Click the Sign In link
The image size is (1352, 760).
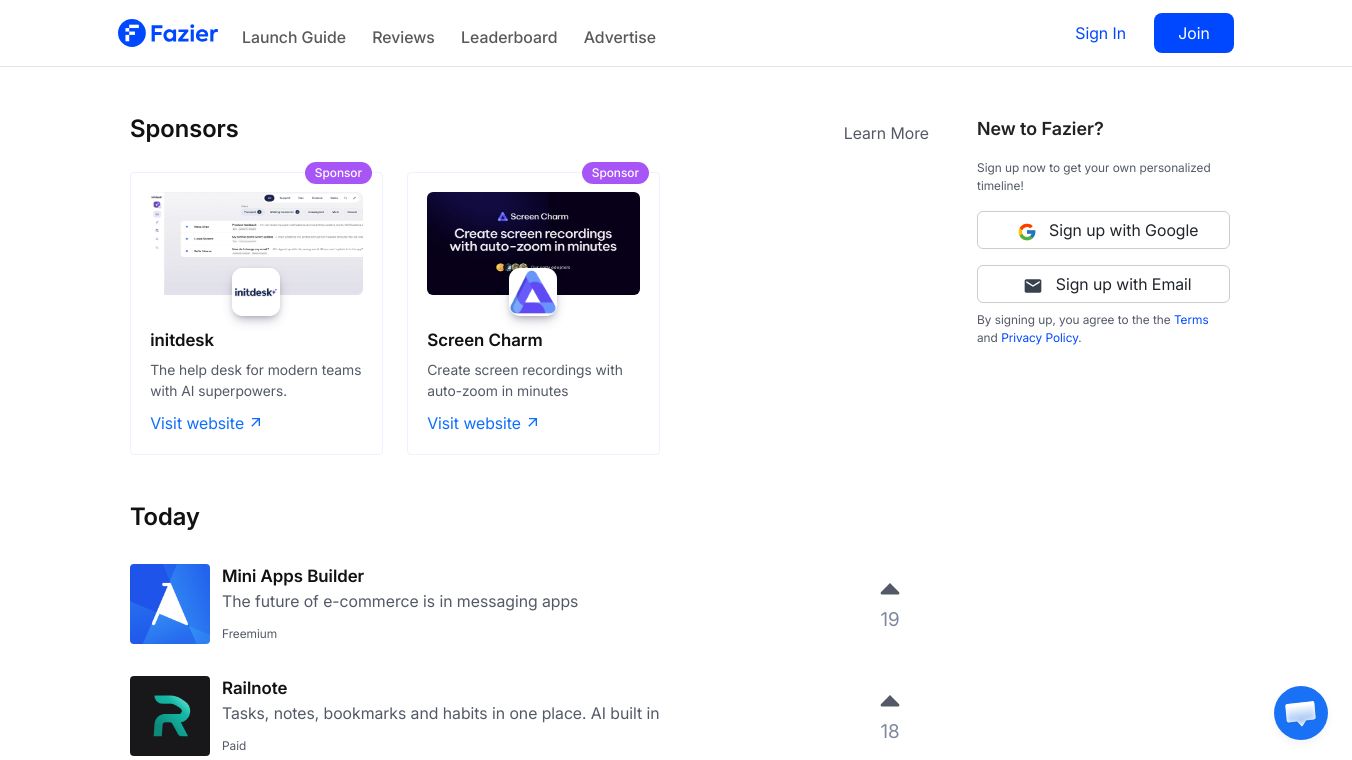click(x=1100, y=33)
